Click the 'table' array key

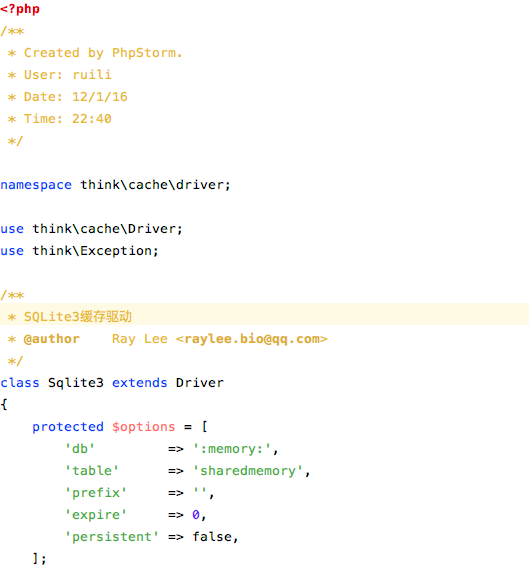pyautogui.click(x=92, y=471)
